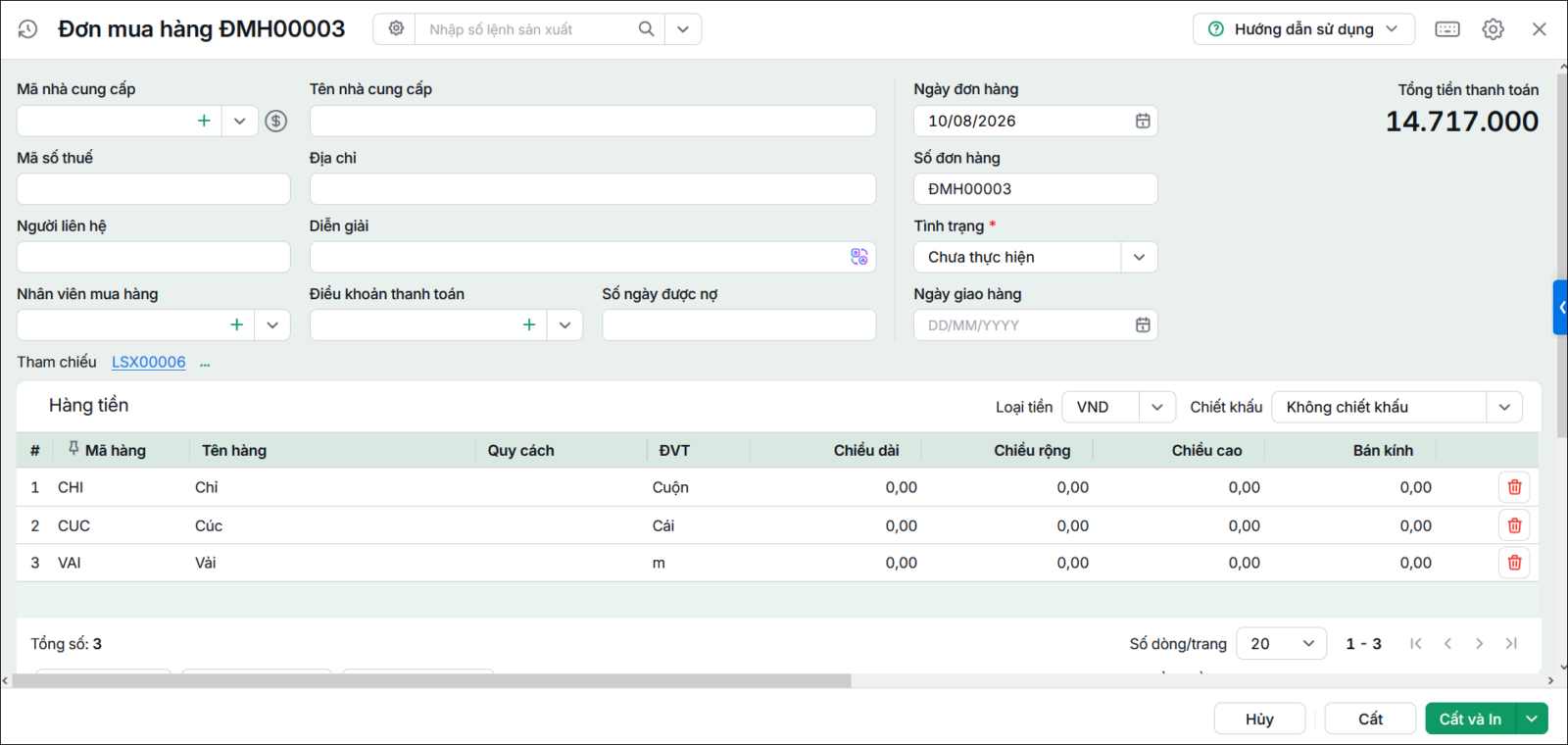
Task: Click the supplier debt dollar icon
Action: coord(276,121)
